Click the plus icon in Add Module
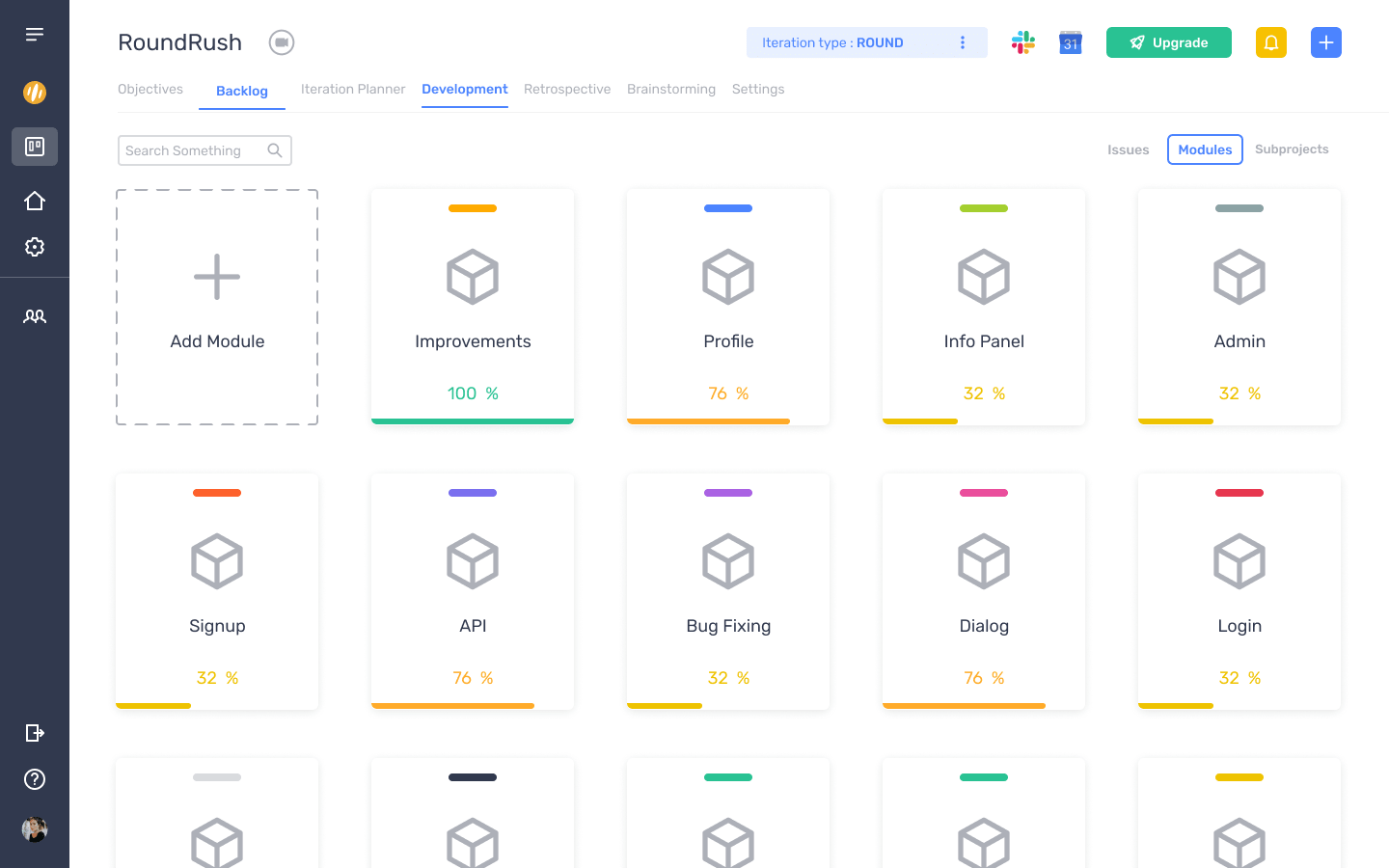This screenshot has height=868, width=1389. (217, 278)
